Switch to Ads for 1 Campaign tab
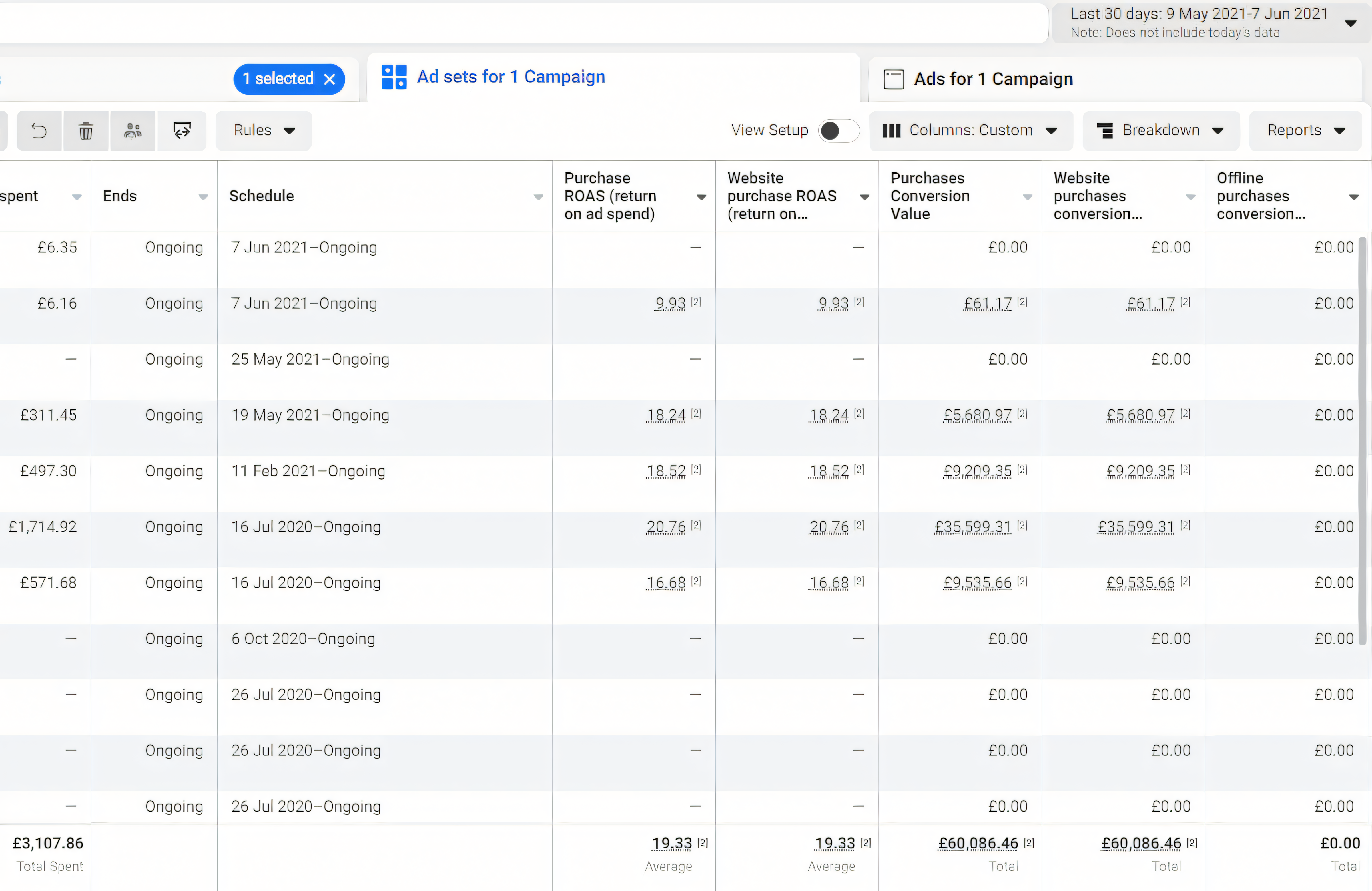Screen dimensions: 1372x891 coord(993,79)
